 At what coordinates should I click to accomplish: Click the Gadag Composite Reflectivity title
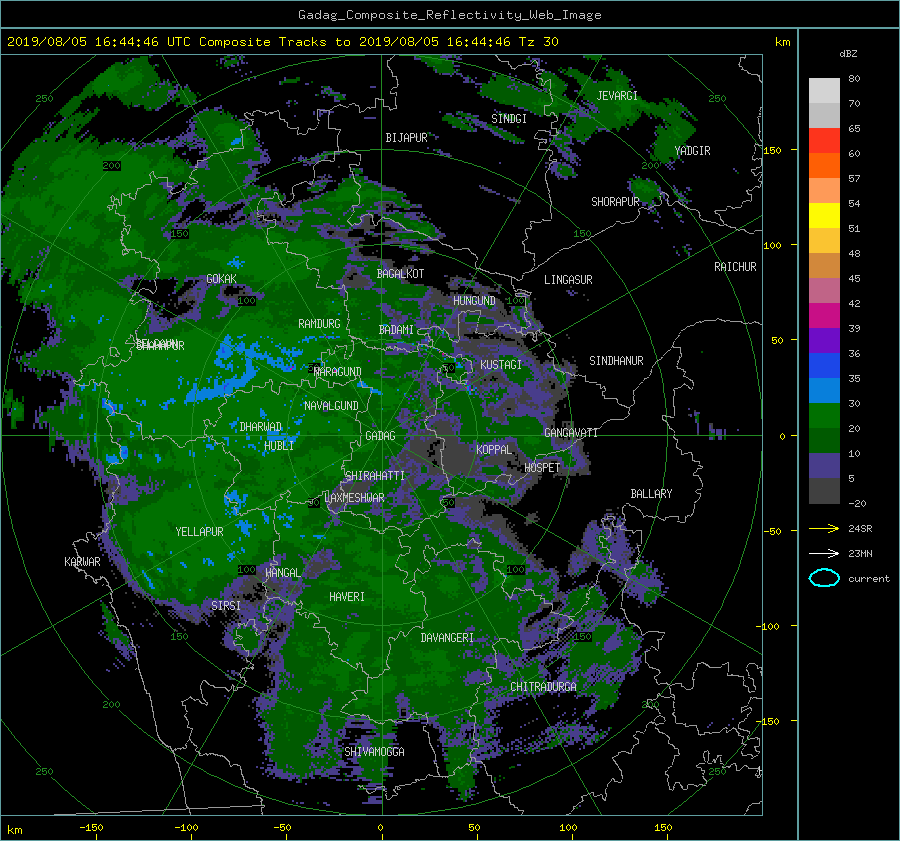449,15
